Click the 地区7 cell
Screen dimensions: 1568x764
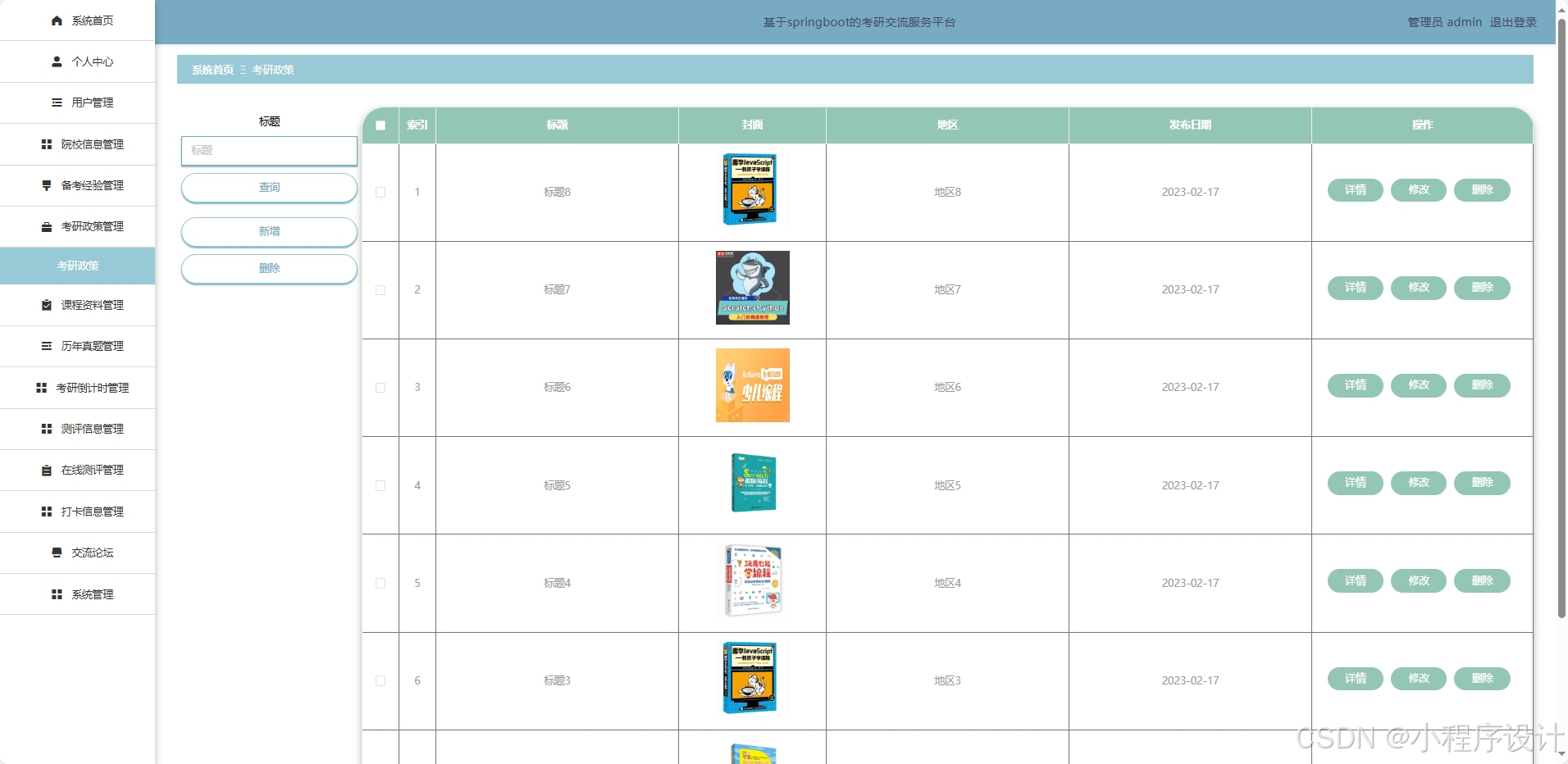click(x=947, y=289)
